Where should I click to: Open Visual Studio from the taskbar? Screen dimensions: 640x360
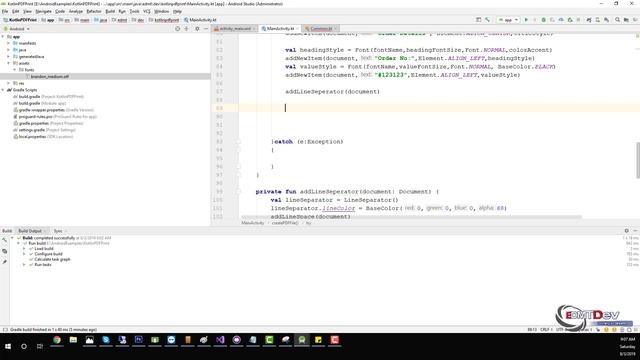click(x=220, y=340)
